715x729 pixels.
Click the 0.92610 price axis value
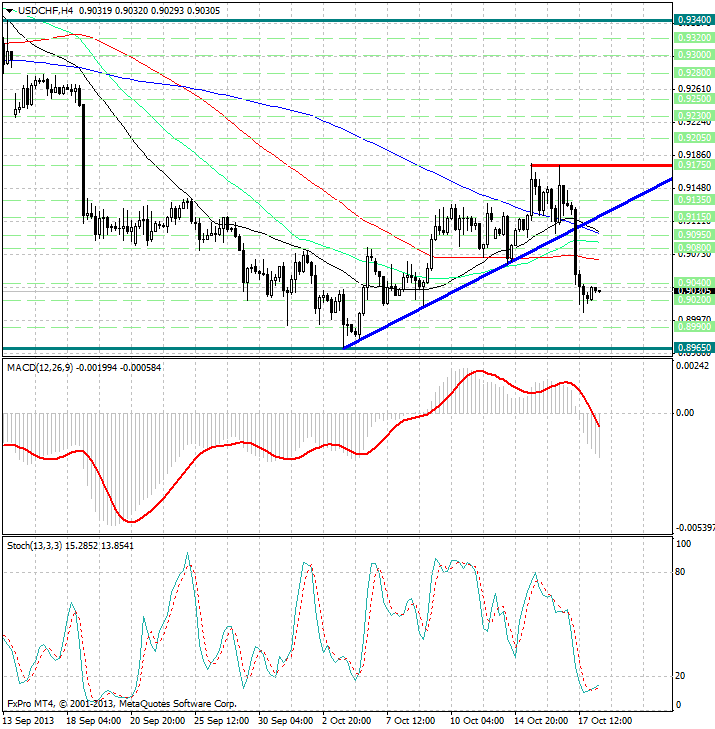point(695,88)
